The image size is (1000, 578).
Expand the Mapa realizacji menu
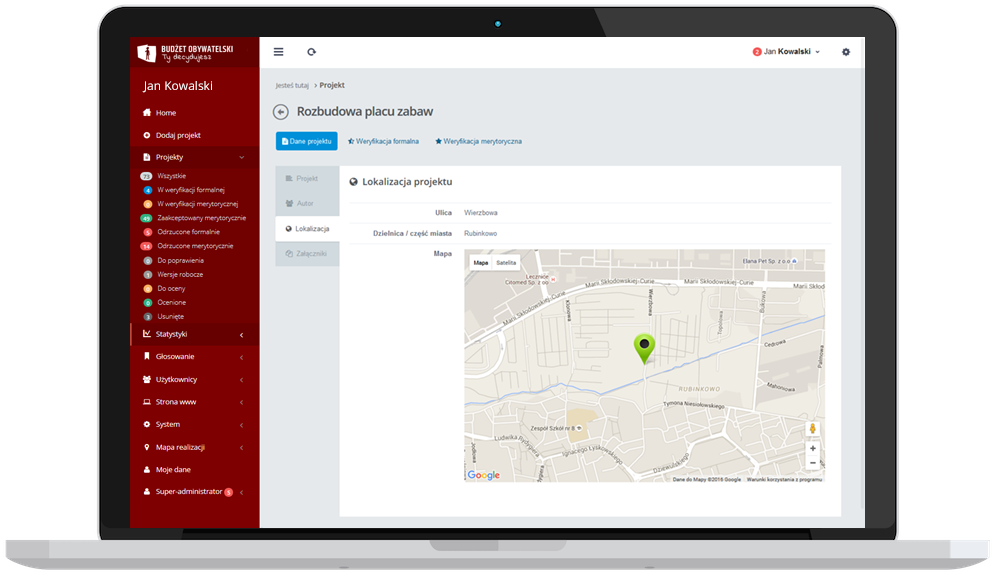coord(195,447)
